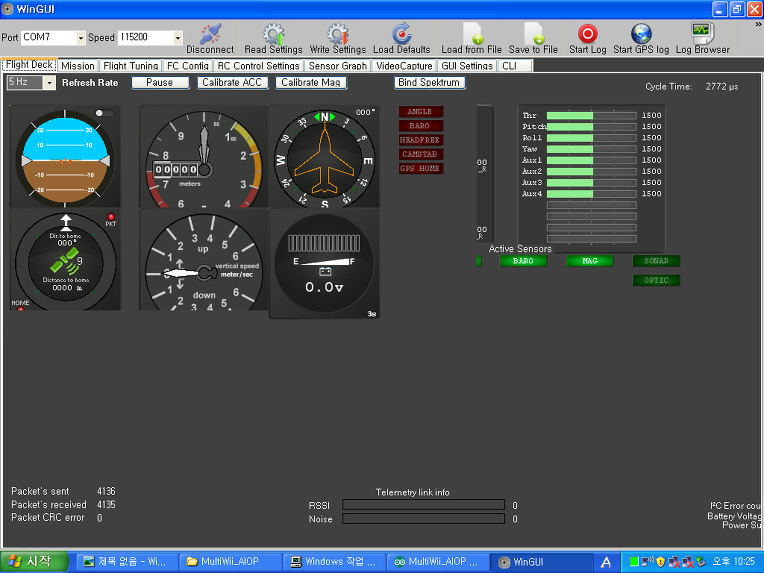The height and width of the screenshot is (573, 764).
Task: Click the Thr channel level bar
Action: [x=591, y=116]
